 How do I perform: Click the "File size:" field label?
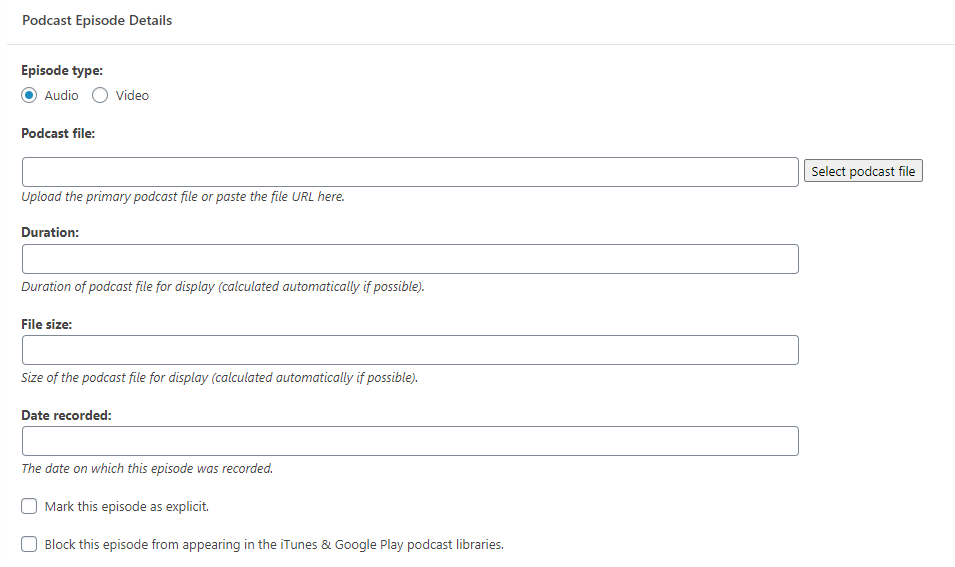pos(47,324)
